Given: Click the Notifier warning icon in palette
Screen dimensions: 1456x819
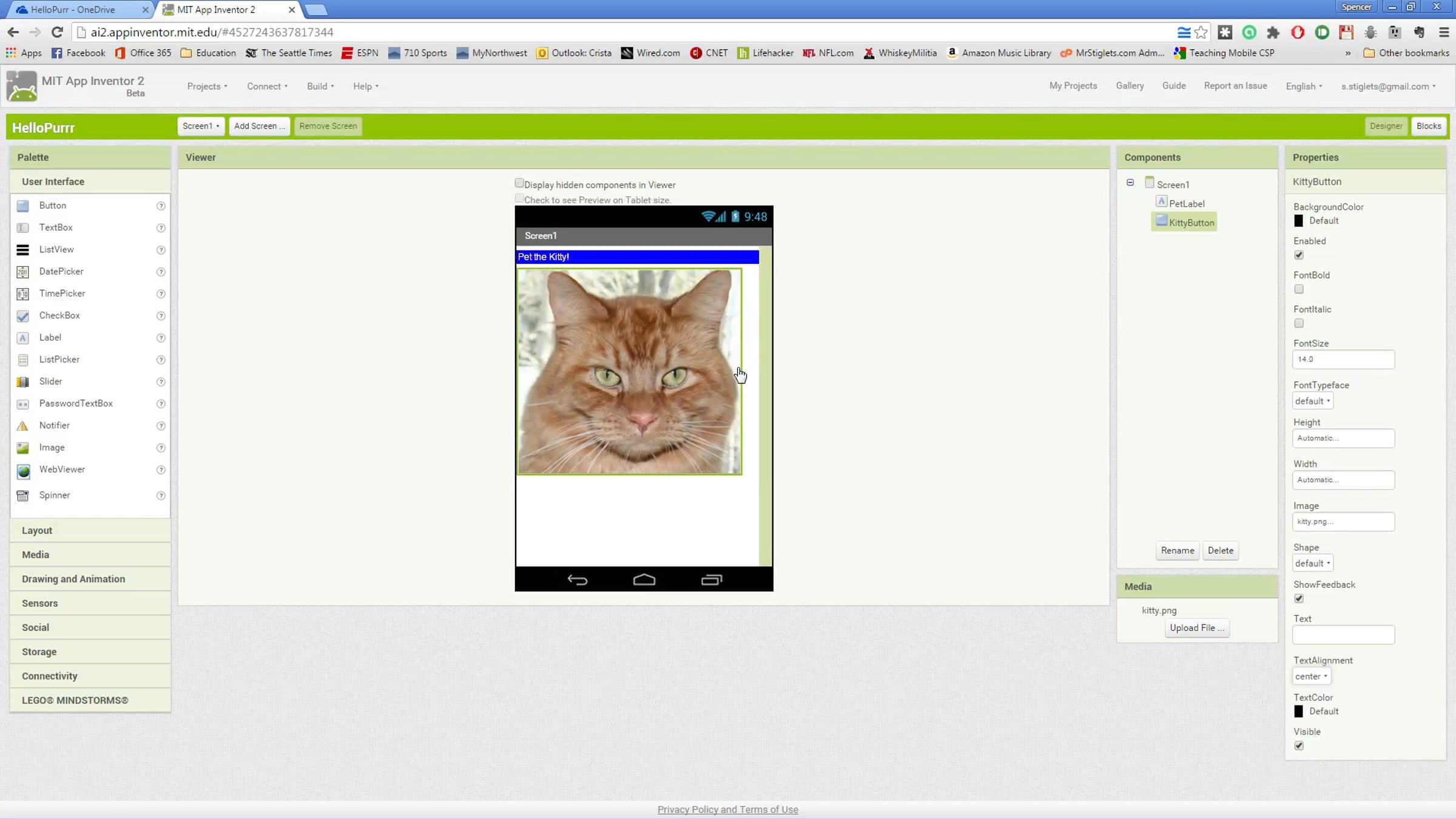Looking at the screenshot, I should [x=22, y=426].
